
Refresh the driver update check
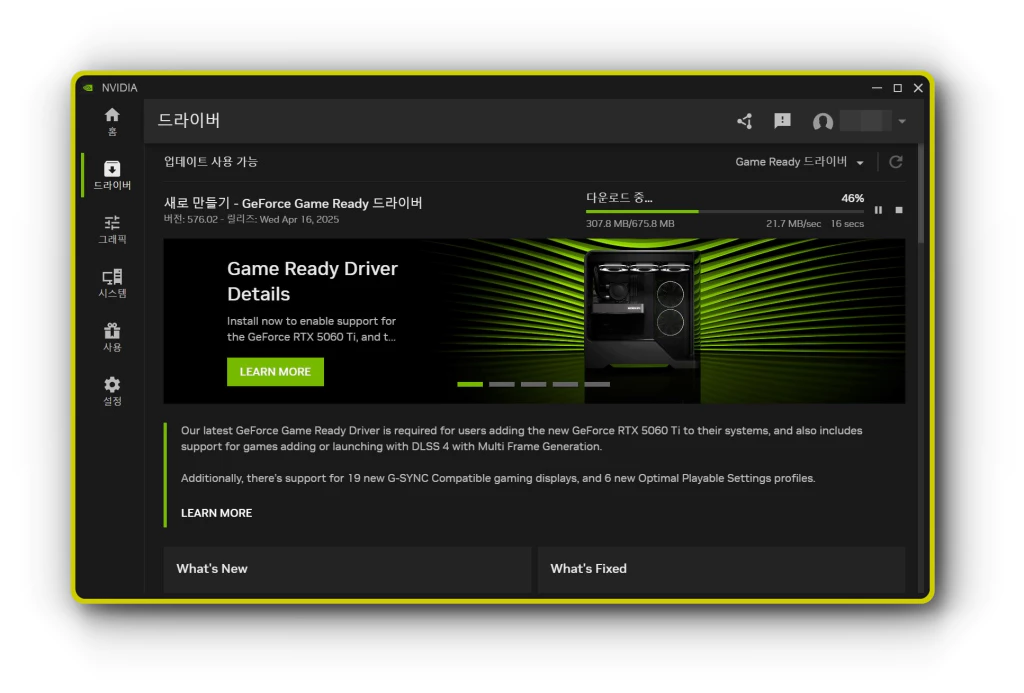896,162
